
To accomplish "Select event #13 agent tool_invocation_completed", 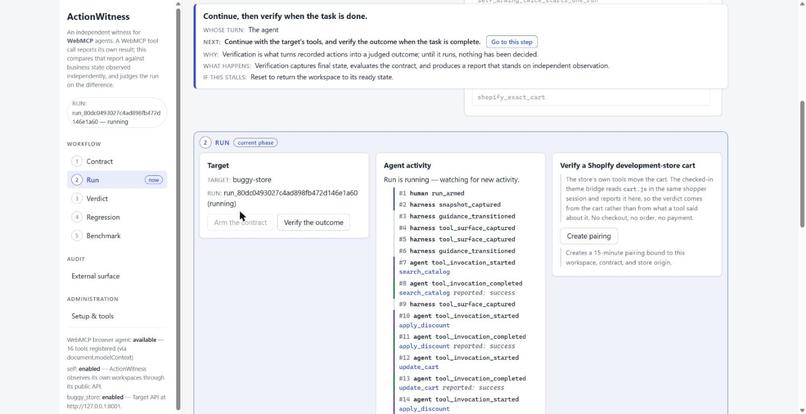I will (x=463, y=379).
